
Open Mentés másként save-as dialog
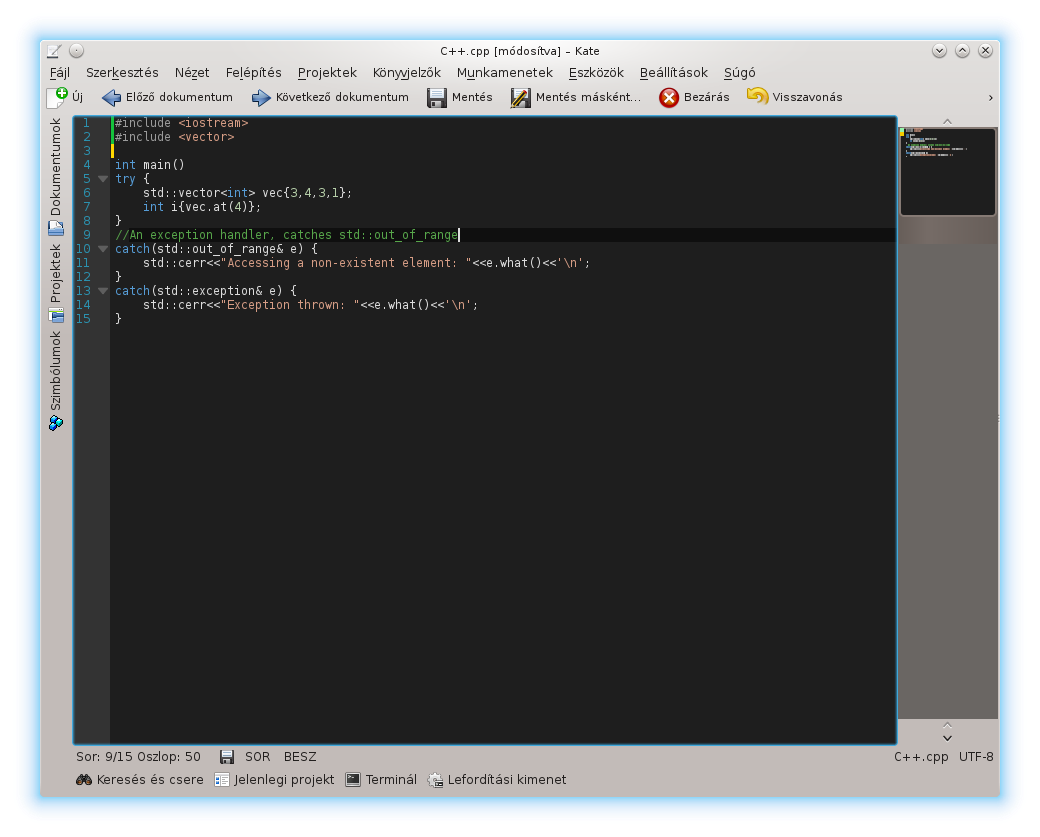[576, 97]
